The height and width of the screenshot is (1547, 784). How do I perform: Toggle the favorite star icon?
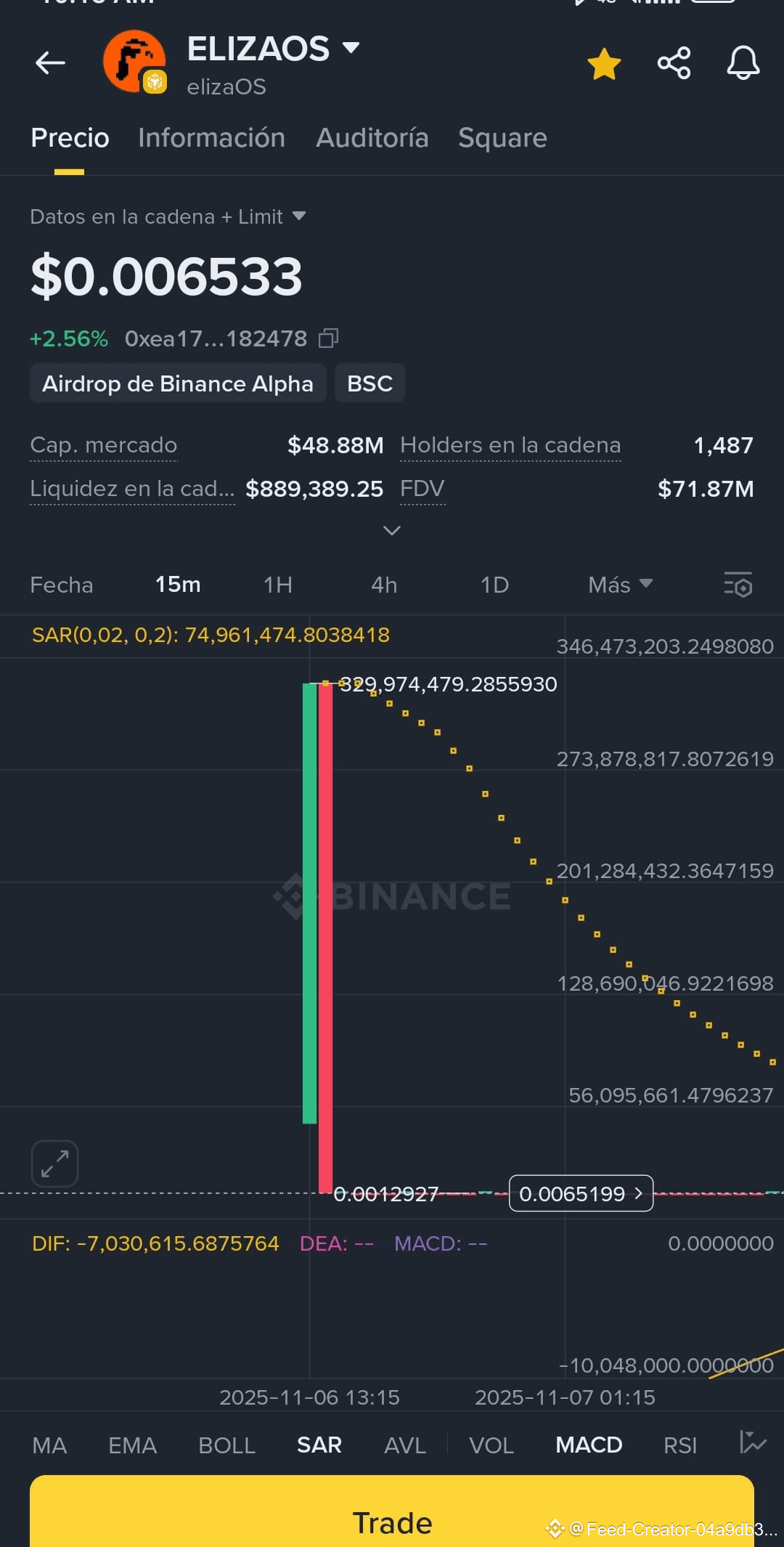point(604,64)
